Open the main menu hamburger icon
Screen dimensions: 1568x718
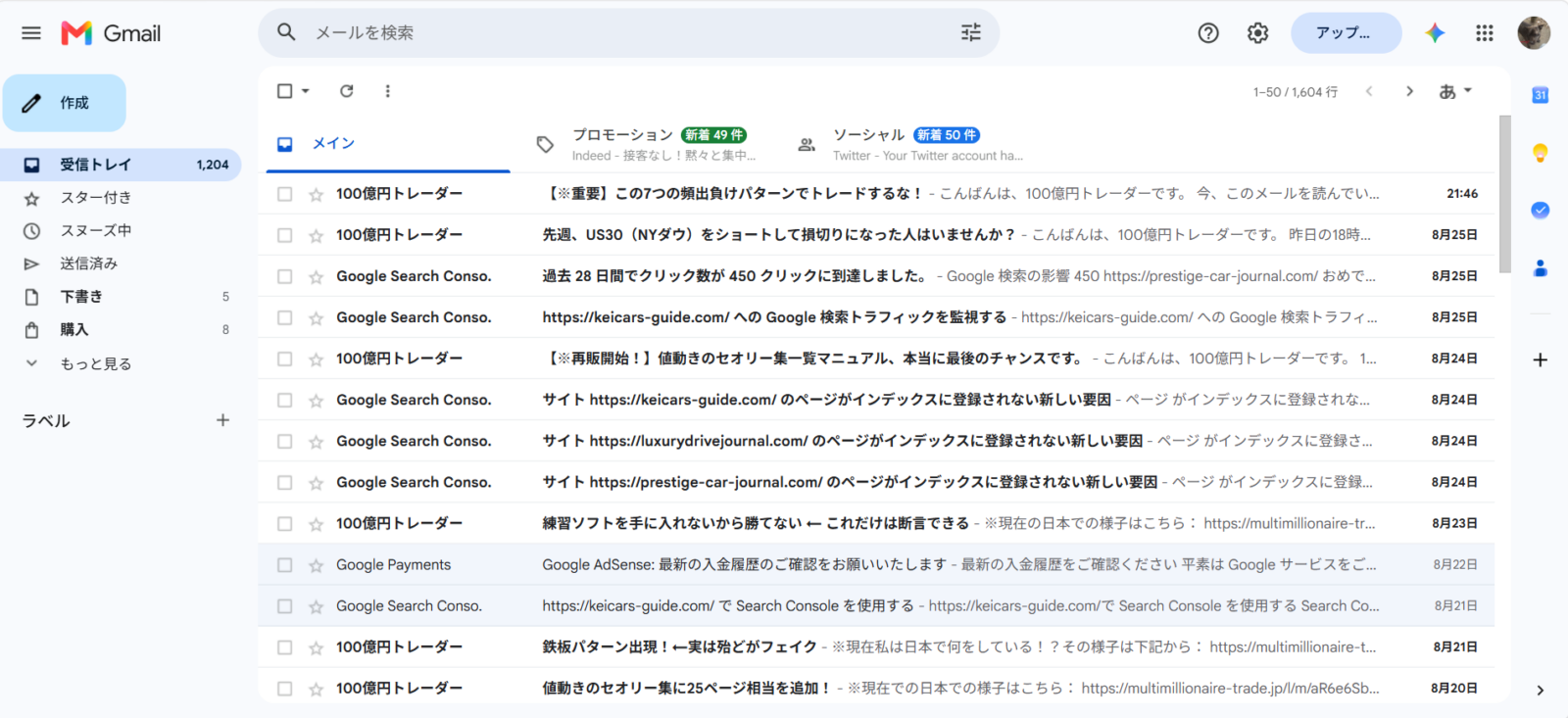pyautogui.click(x=31, y=33)
